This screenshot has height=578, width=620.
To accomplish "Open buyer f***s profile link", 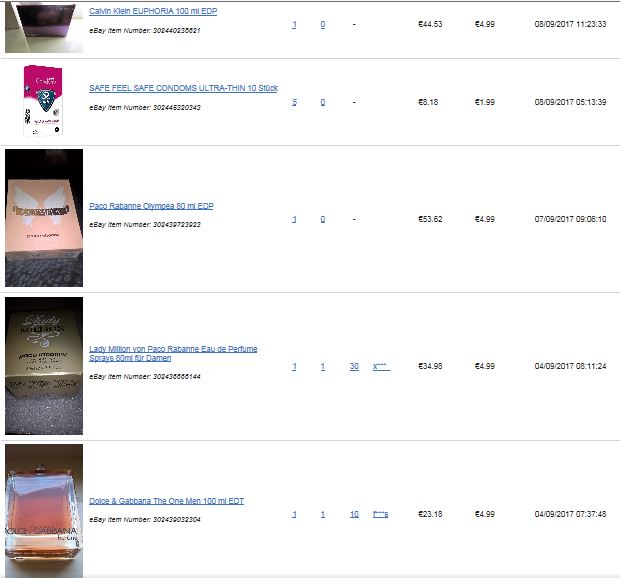I will (x=380, y=514).
